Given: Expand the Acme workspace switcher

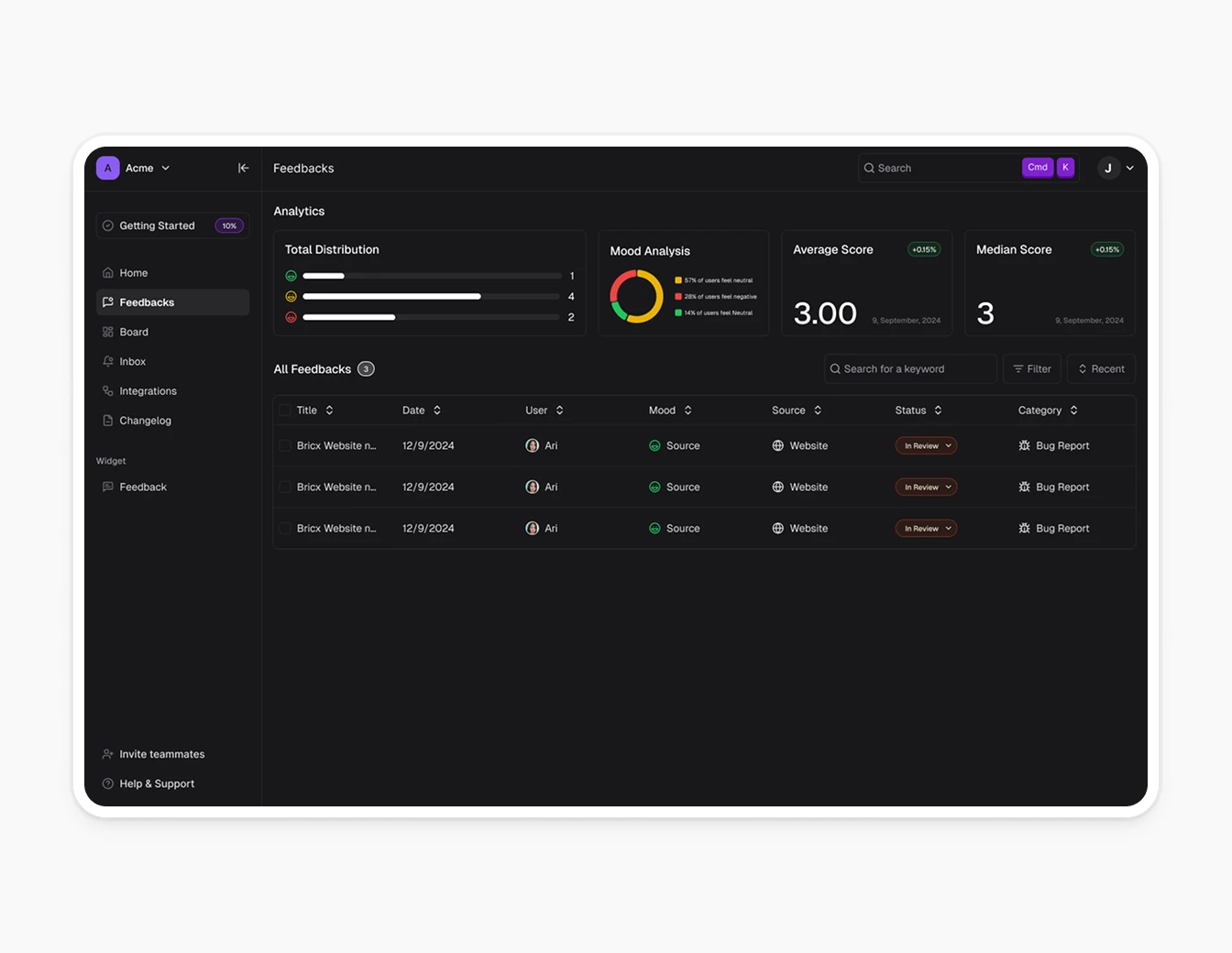Looking at the screenshot, I should pos(139,168).
